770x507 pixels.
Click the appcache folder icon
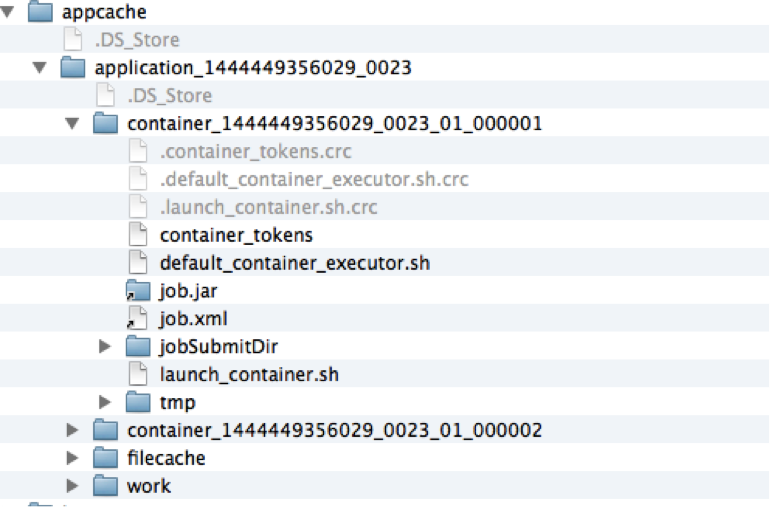[x=40, y=11]
